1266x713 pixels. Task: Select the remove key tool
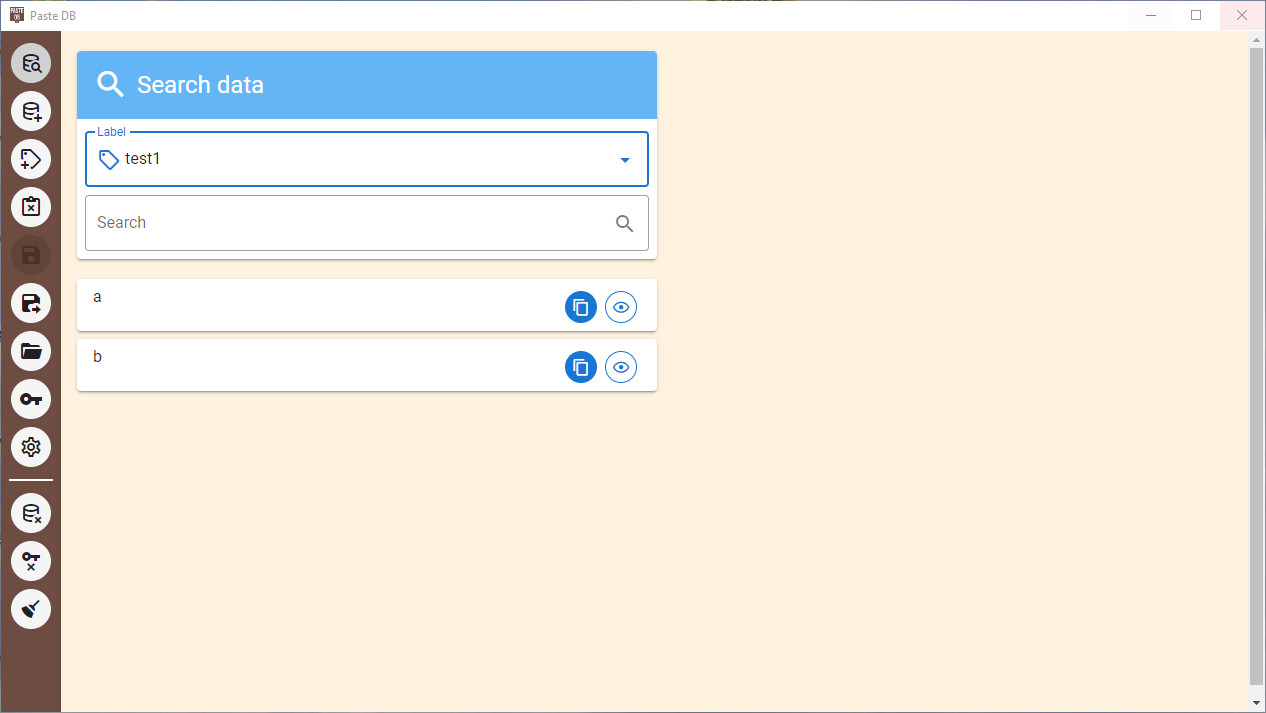pos(31,561)
